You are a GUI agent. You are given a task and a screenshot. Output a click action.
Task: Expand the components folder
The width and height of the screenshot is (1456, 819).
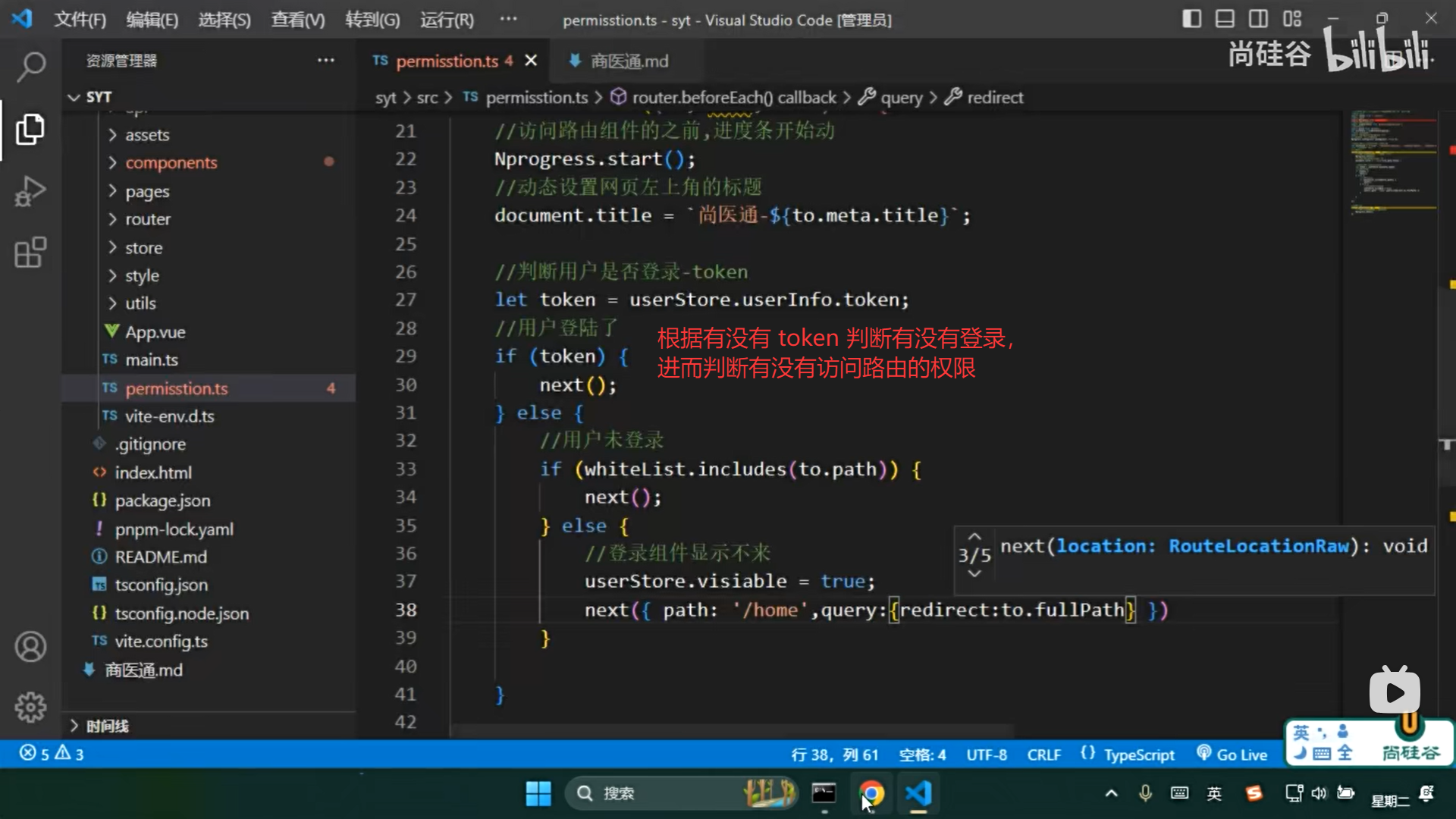(x=171, y=162)
